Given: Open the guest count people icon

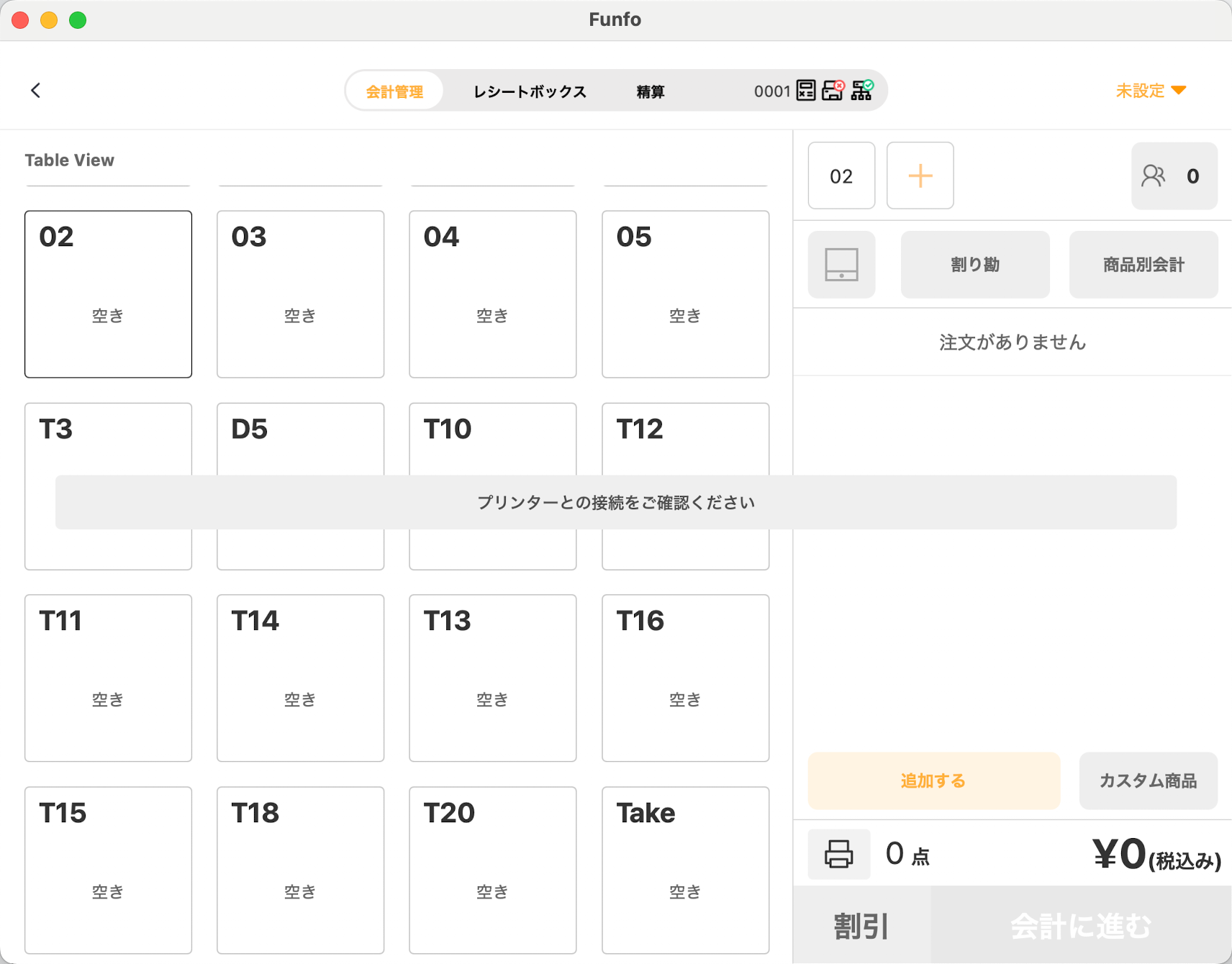Looking at the screenshot, I should click(x=1153, y=176).
